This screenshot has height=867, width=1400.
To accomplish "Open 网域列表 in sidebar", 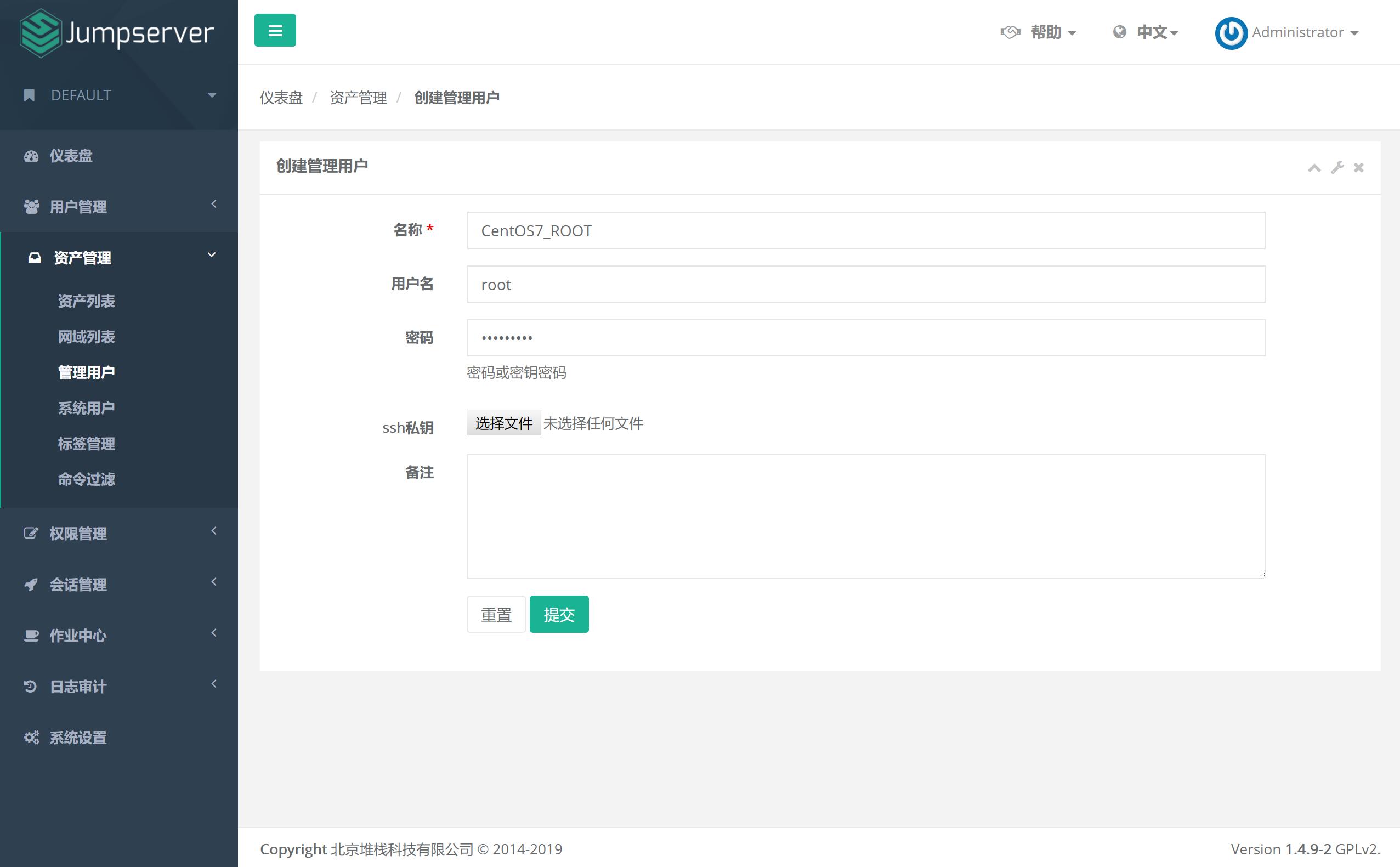I will [87, 337].
